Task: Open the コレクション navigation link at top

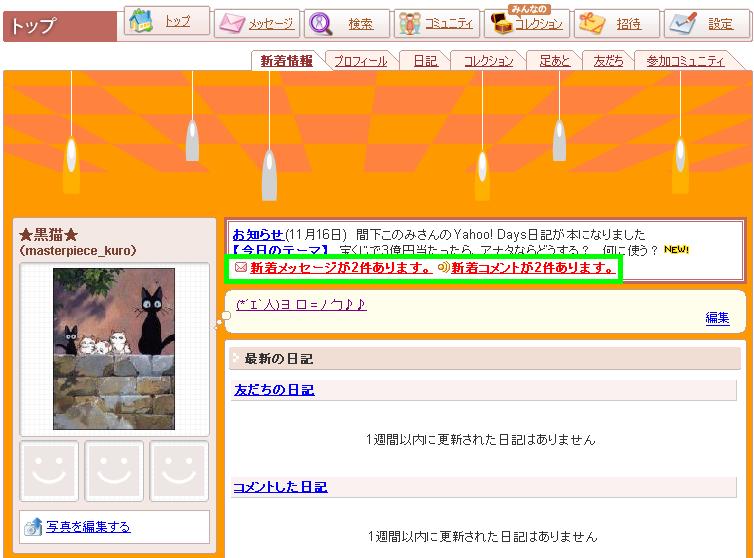Action: [539, 24]
